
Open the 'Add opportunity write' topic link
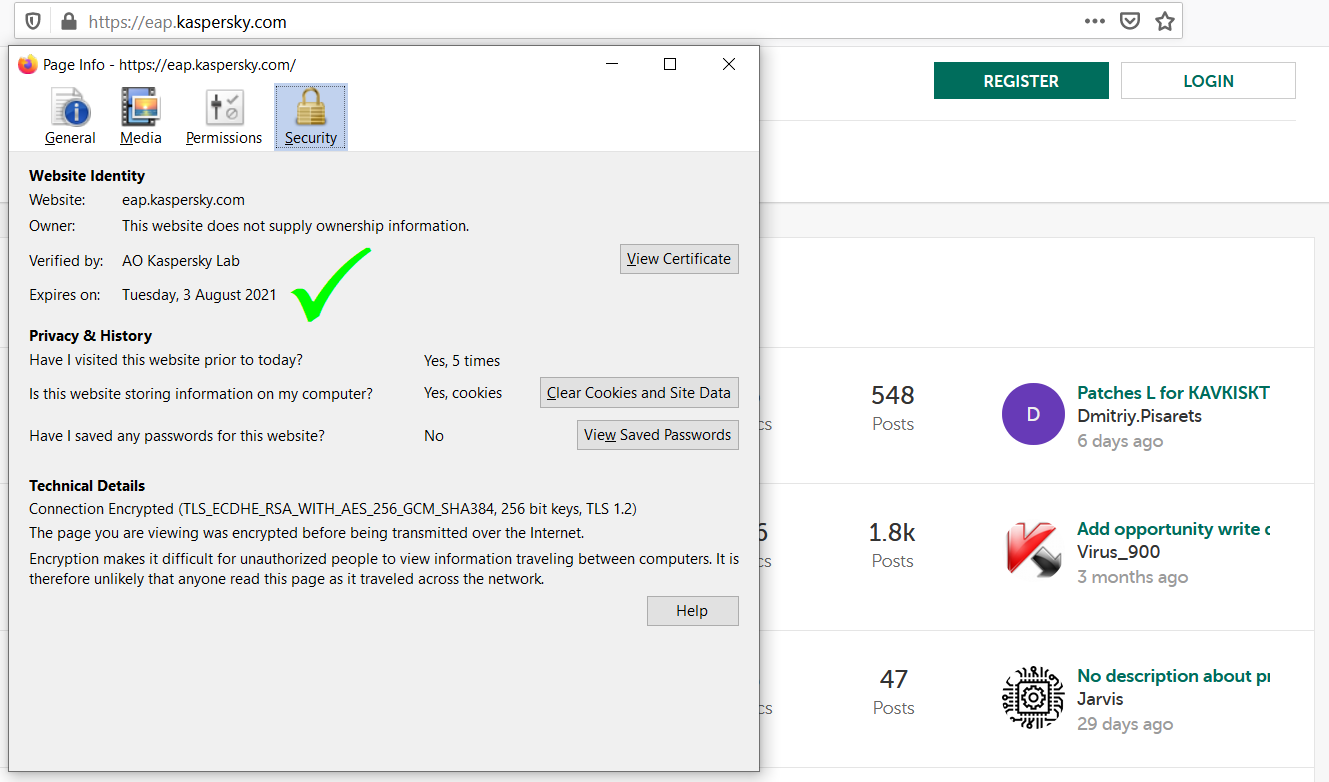[x=1173, y=529]
